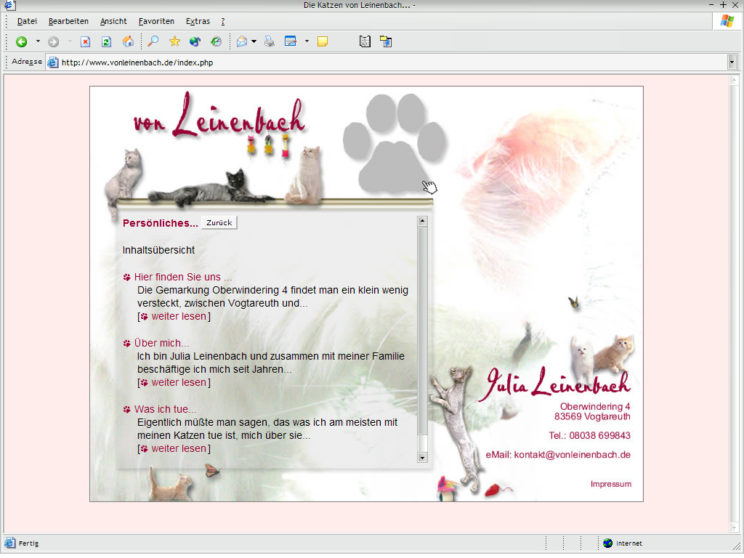Click the 'Inhaltsübersicht' text
The image size is (744, 558).
click(158, 250)
